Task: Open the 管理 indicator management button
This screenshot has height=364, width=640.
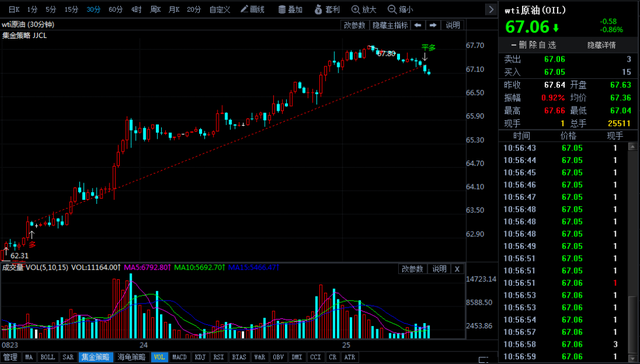Action: click(x=10, y=357)
